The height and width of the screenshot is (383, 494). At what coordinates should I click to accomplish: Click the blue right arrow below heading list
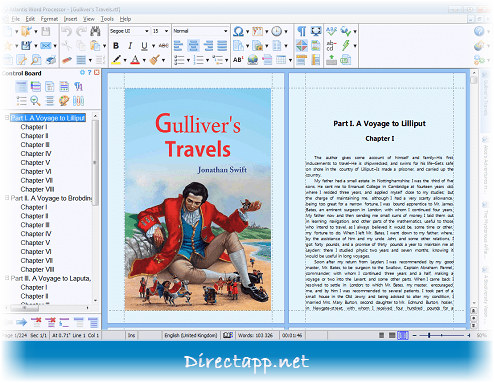point(21,322)
